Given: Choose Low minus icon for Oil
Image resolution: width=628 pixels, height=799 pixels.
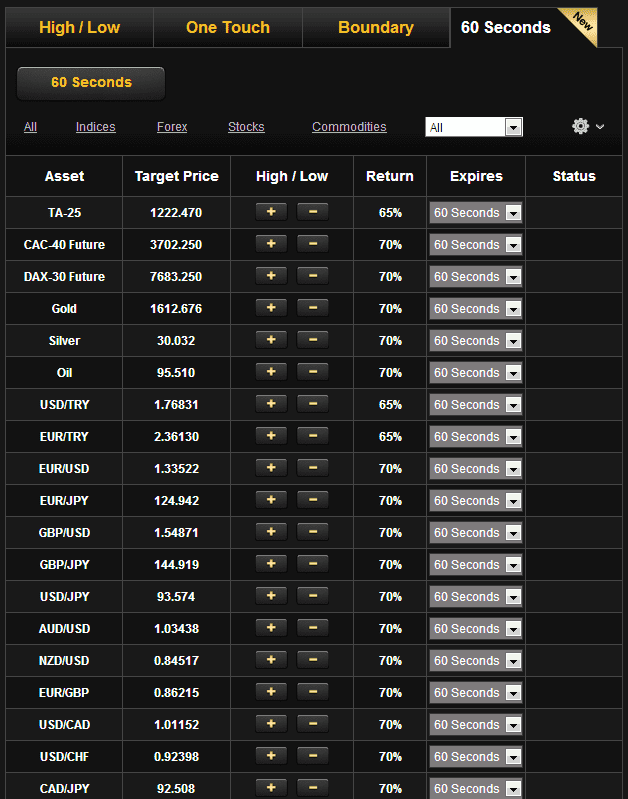Looking at the screenshot, I should click(312, 372).
